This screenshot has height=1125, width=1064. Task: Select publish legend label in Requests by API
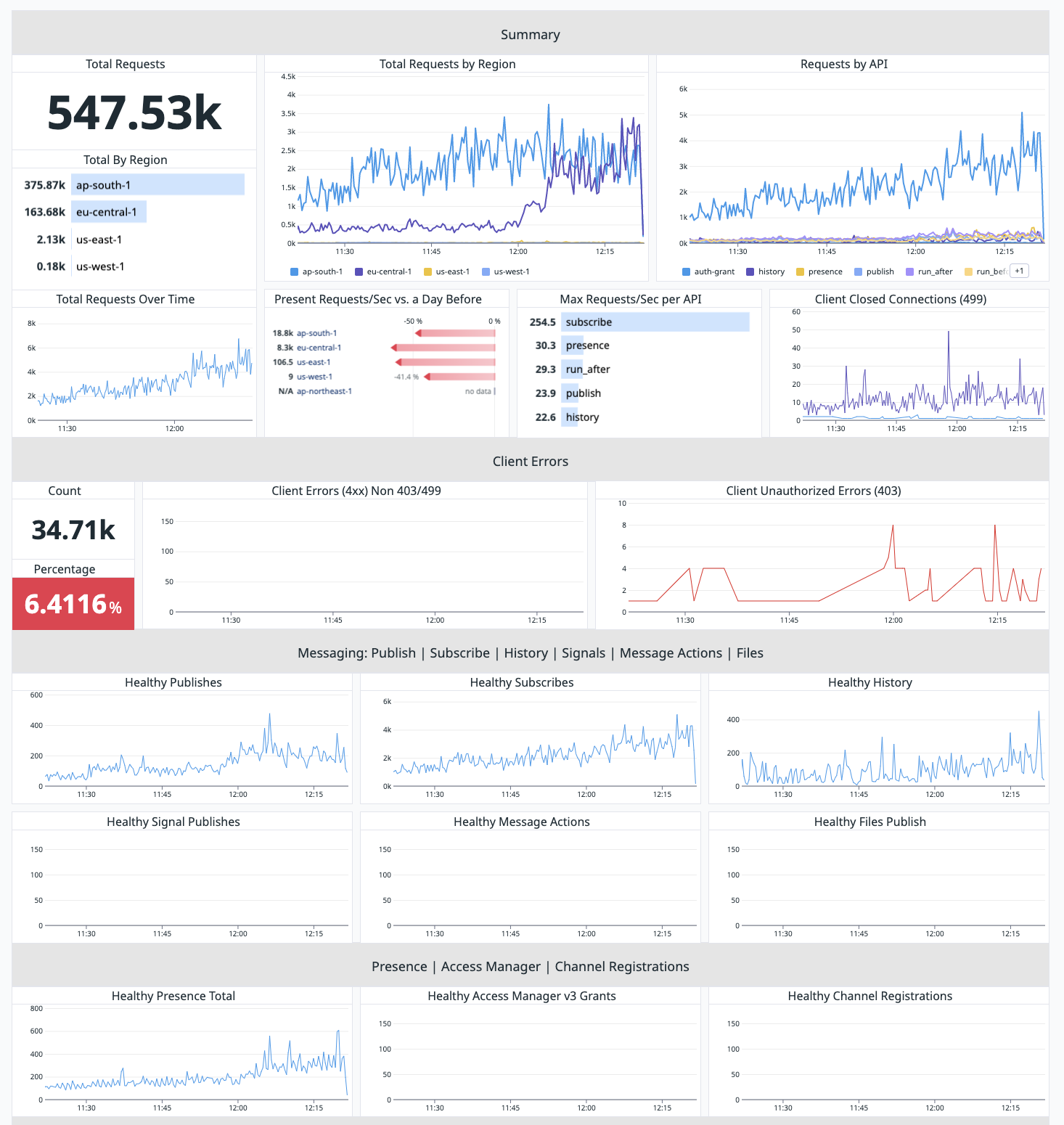click(880, 271)
